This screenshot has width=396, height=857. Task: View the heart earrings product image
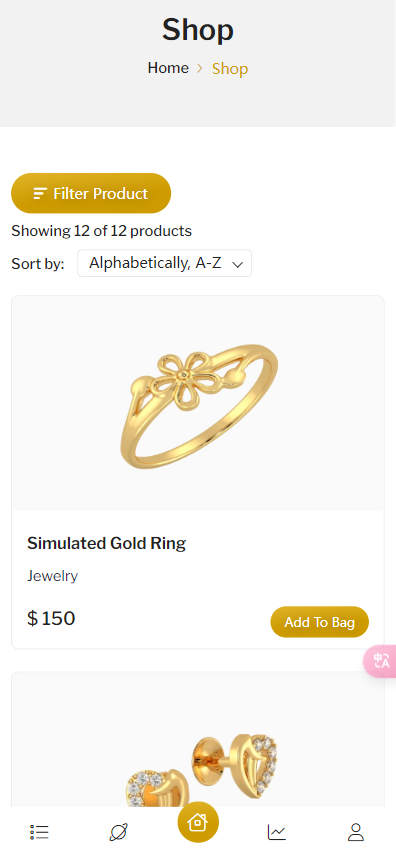pyautogui.click(x=198, y=739)
